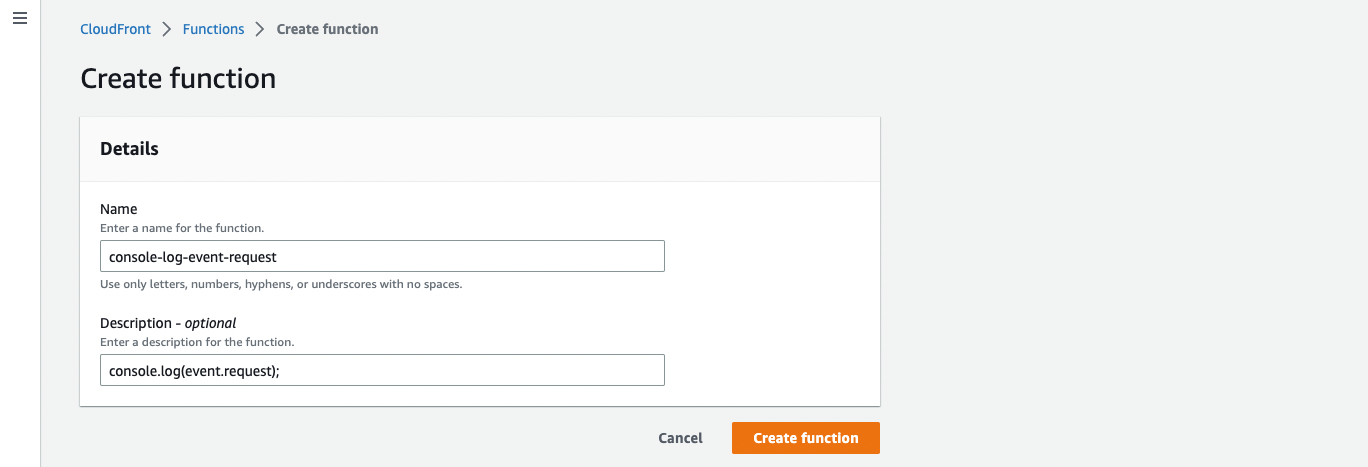Click the Create function page heading
Image resolution: width=1368 pixels, height=467 pixels.
[178, 78]
